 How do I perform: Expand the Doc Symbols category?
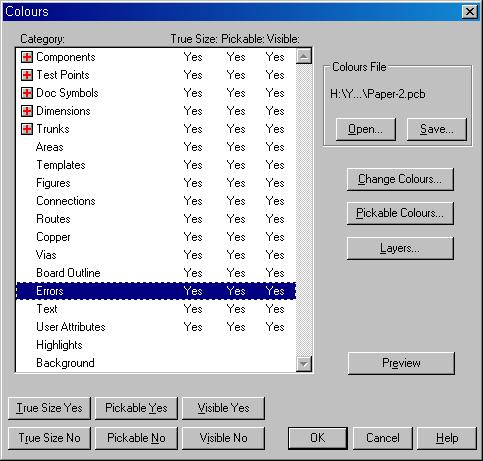pyautogui.click(x=27, y=93)
